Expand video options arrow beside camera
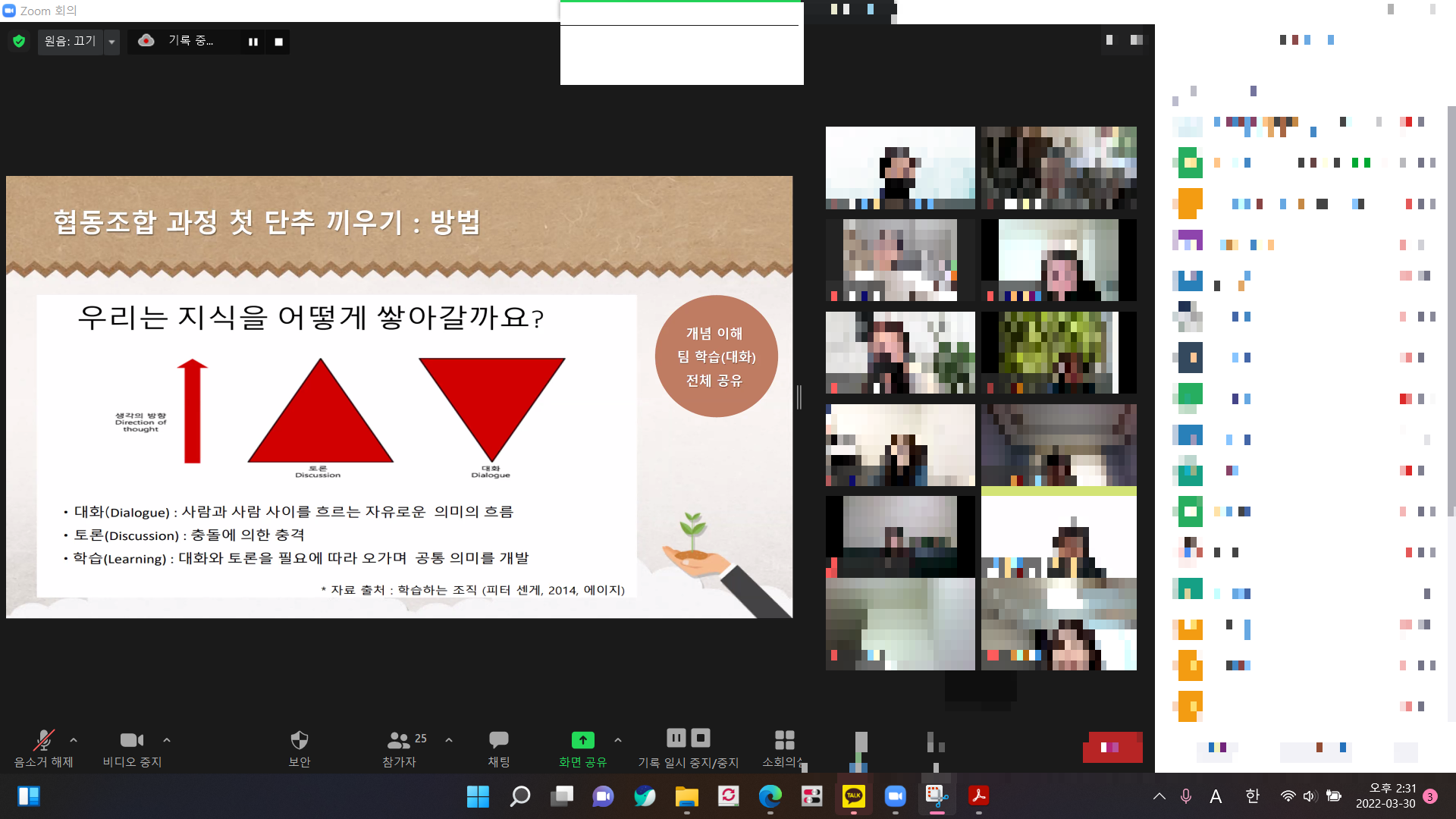This screenshot has height=819, width=1456. (167, 740)
